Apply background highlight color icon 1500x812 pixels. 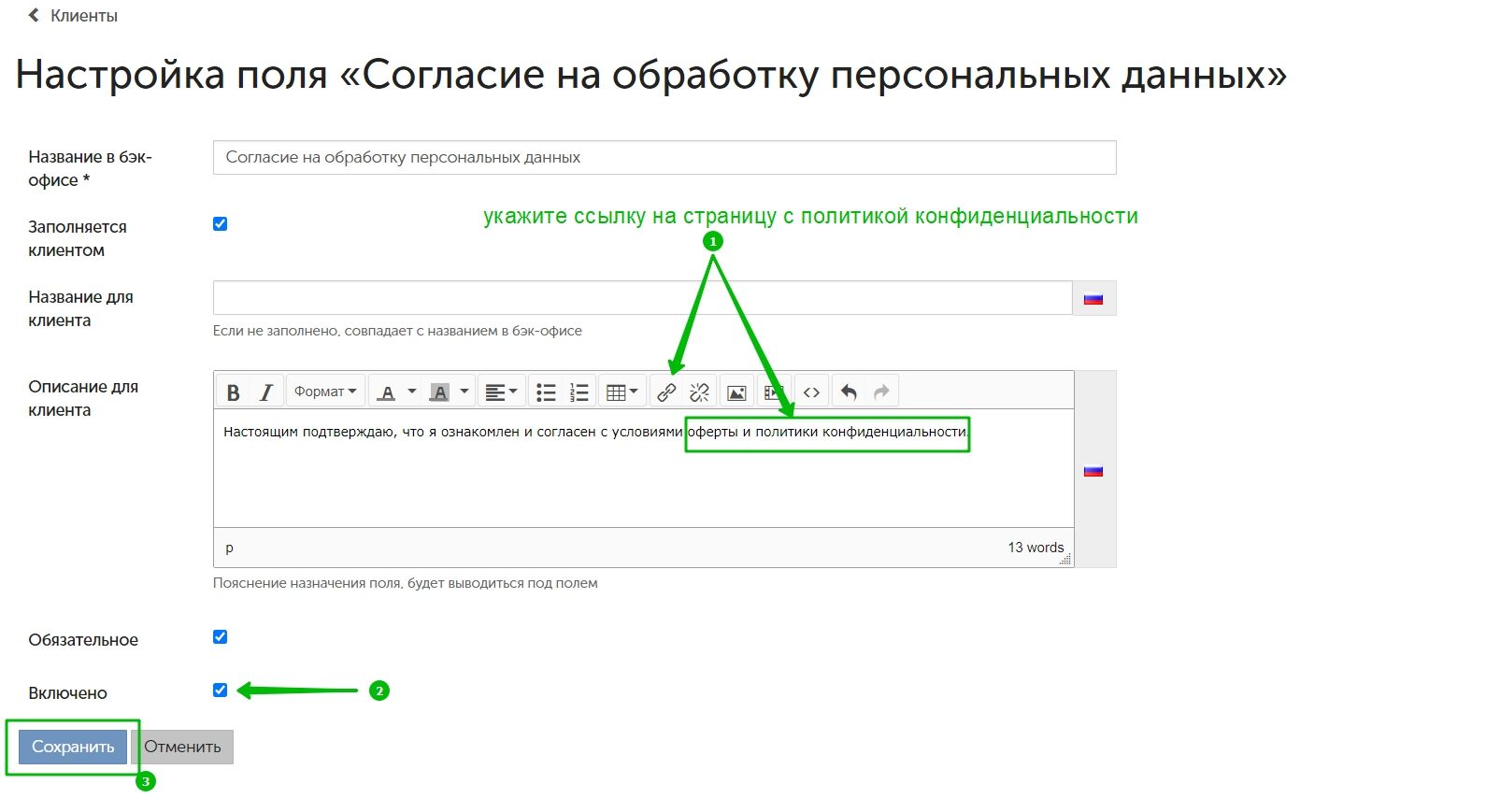[439, 392]
